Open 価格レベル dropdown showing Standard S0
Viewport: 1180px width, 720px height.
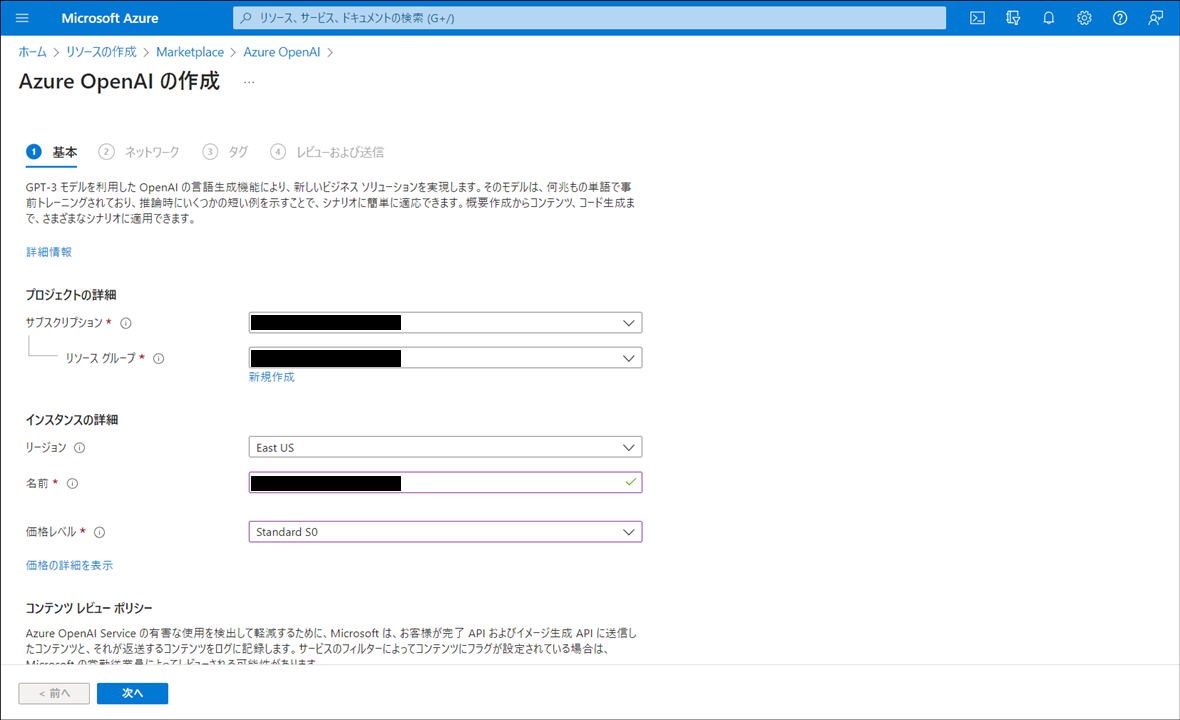(446, 532)
